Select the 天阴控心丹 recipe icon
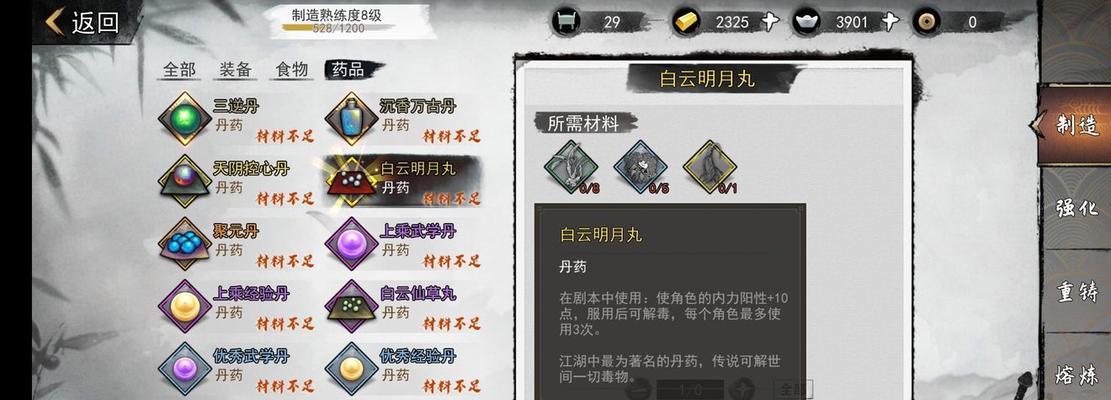 pos(185,181)
